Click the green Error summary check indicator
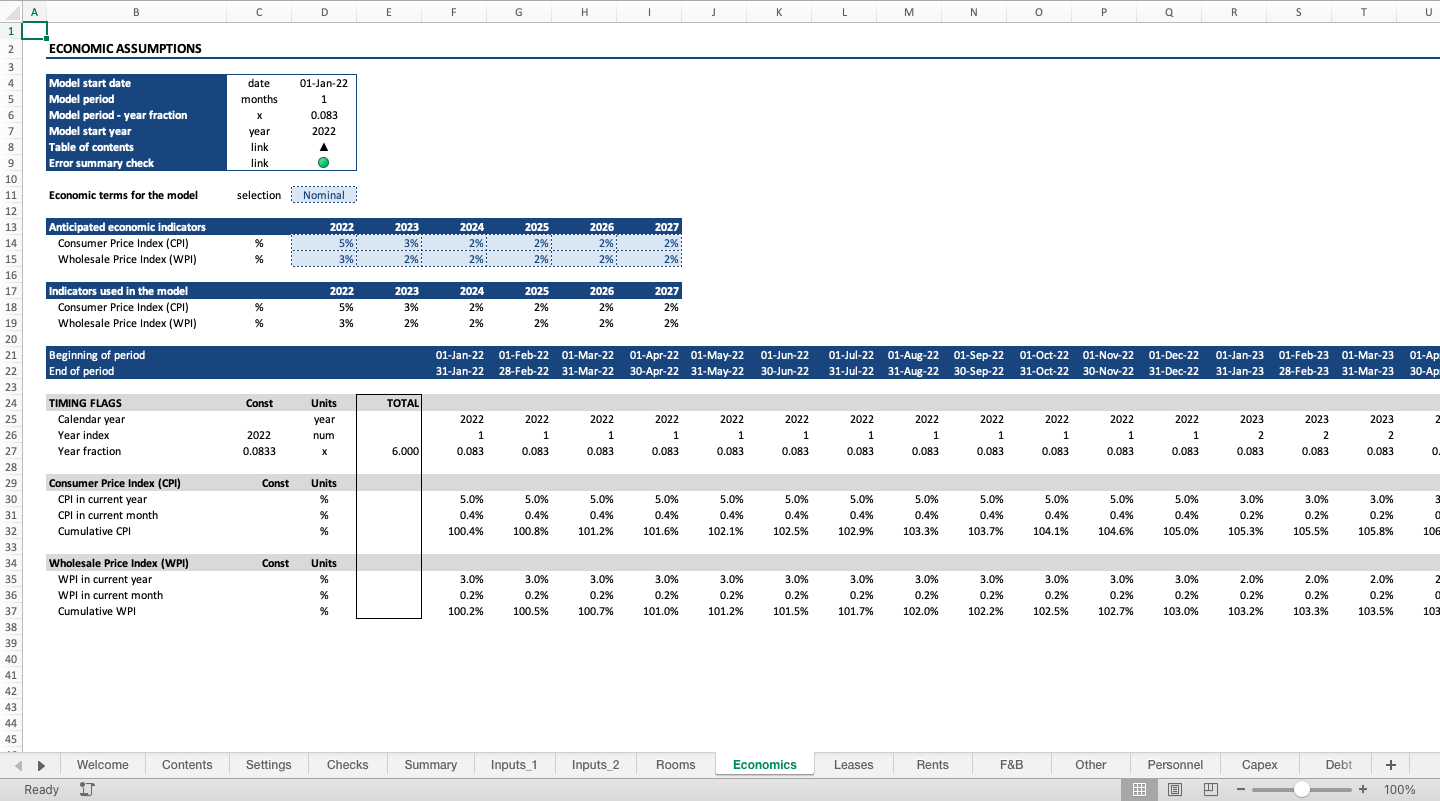 [323, 162]
